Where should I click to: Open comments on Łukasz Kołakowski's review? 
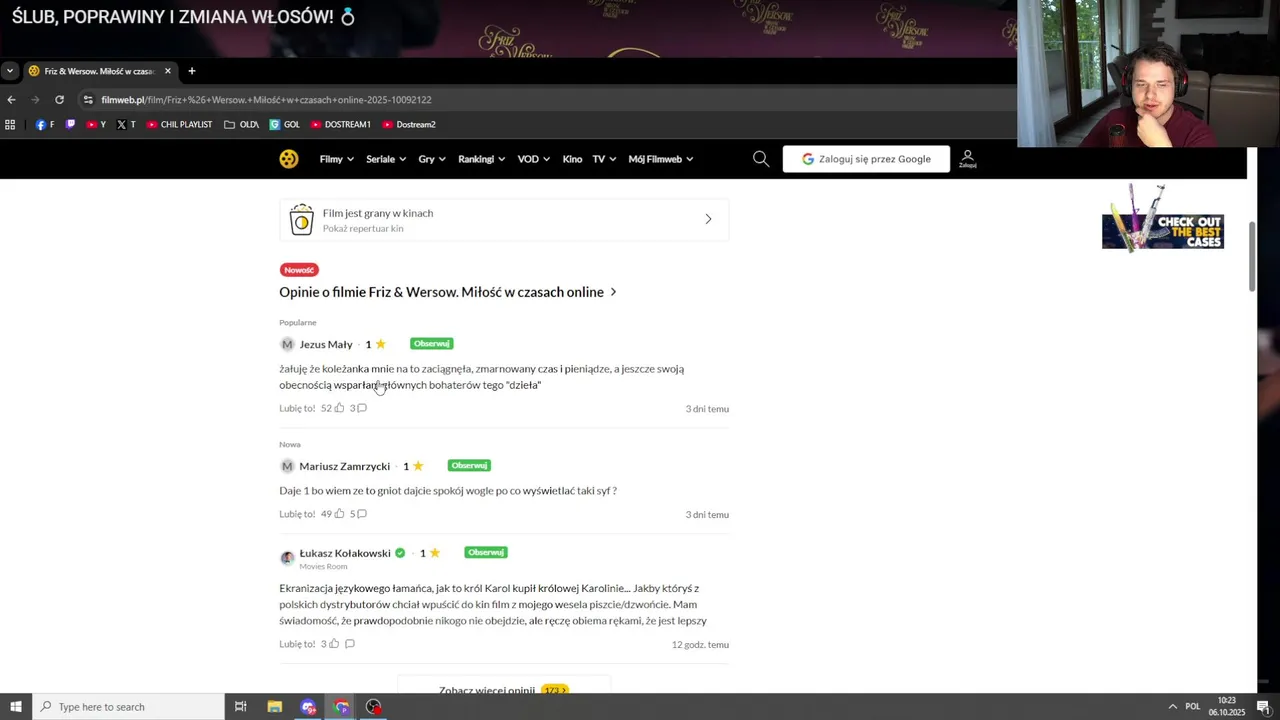pyautogui.click(x=350, y=644)
